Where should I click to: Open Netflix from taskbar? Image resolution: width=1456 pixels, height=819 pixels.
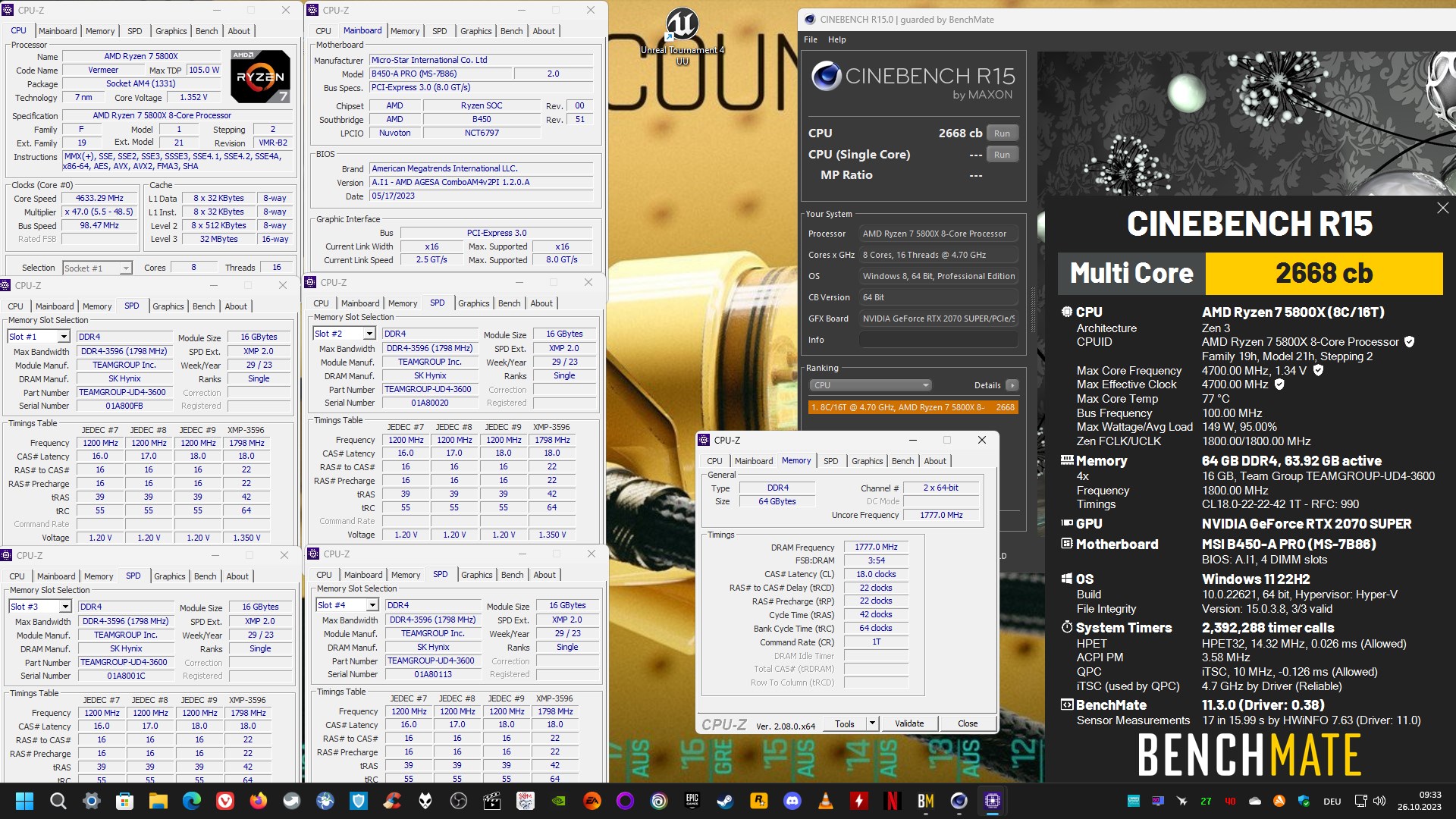pyautogui.click(x=892, y=801)
